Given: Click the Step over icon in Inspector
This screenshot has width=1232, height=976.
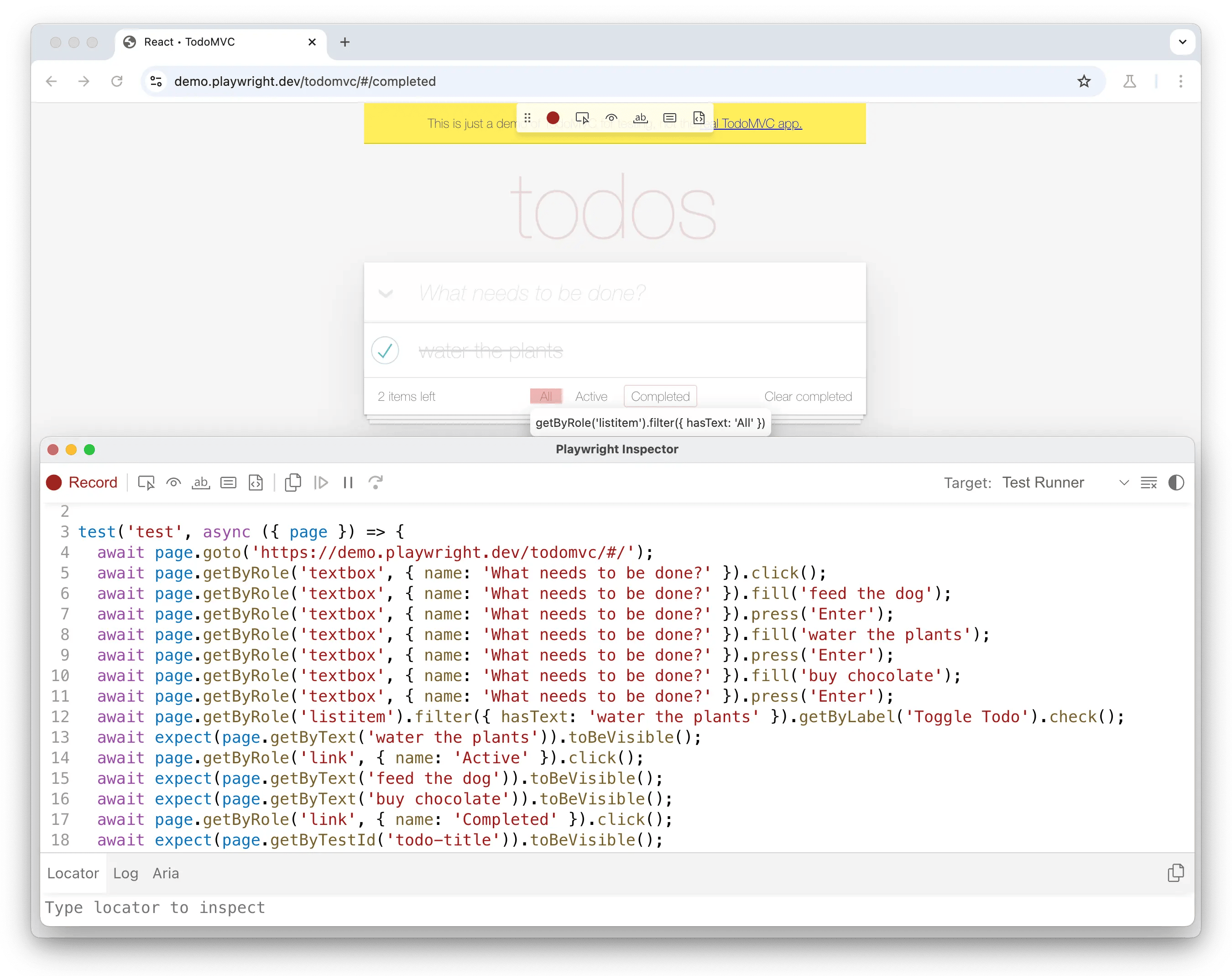Looking at the screenshot, I should (375, 483).
